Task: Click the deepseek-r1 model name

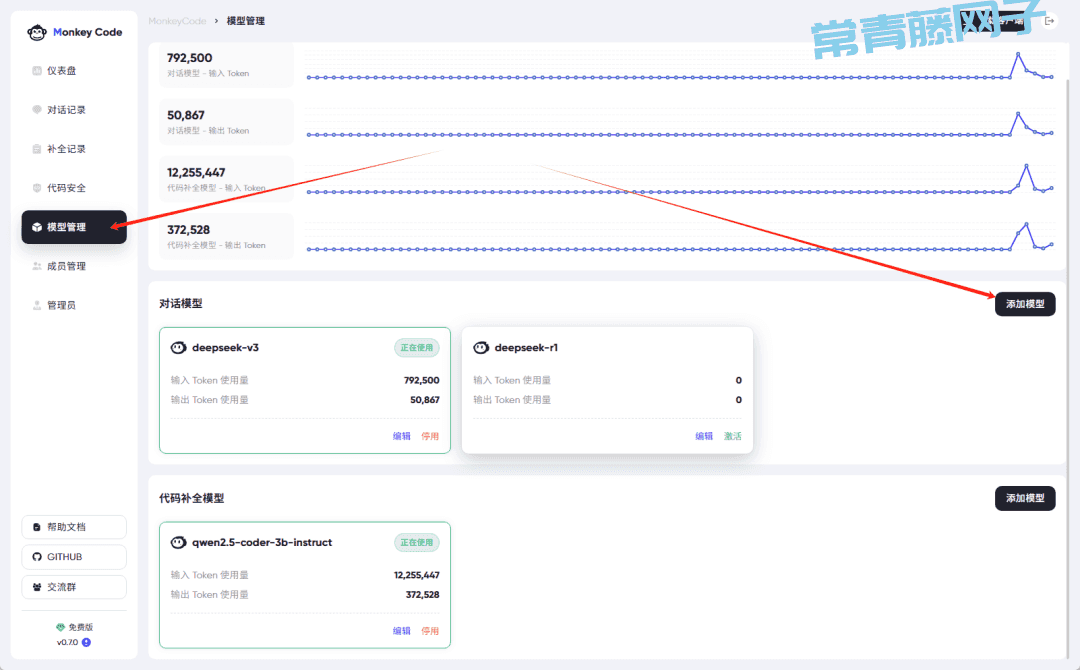Action: point(526,348)
